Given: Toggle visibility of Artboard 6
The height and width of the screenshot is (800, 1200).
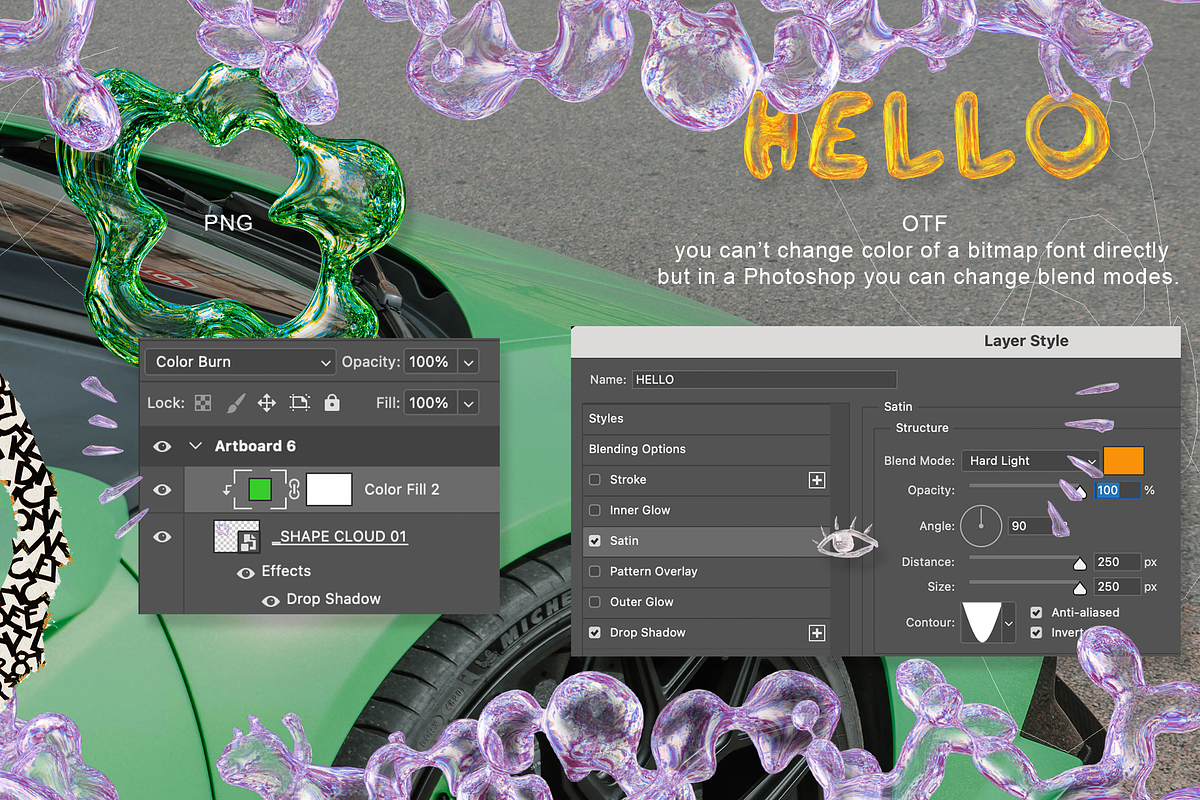Looking at the screenshot, I should point(163,446).
